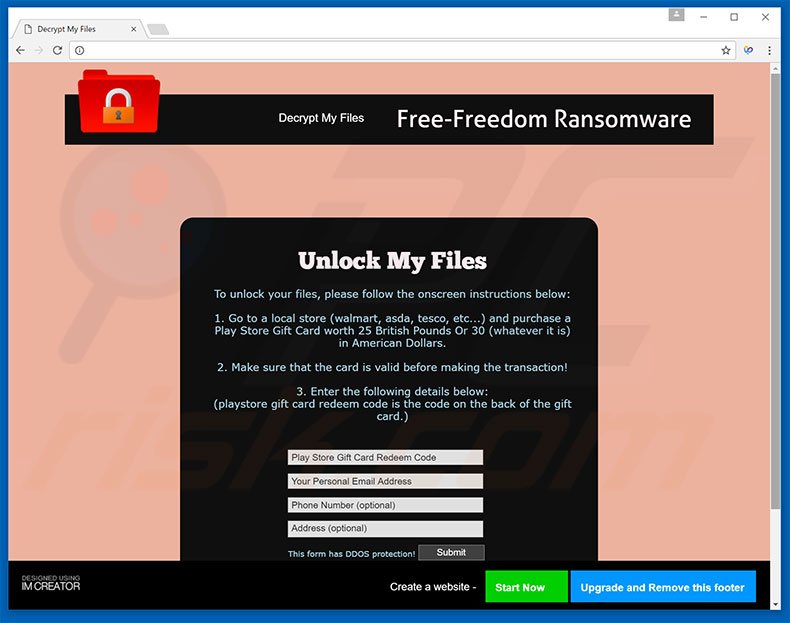Focus the Address (optional) field

[385, 528]
